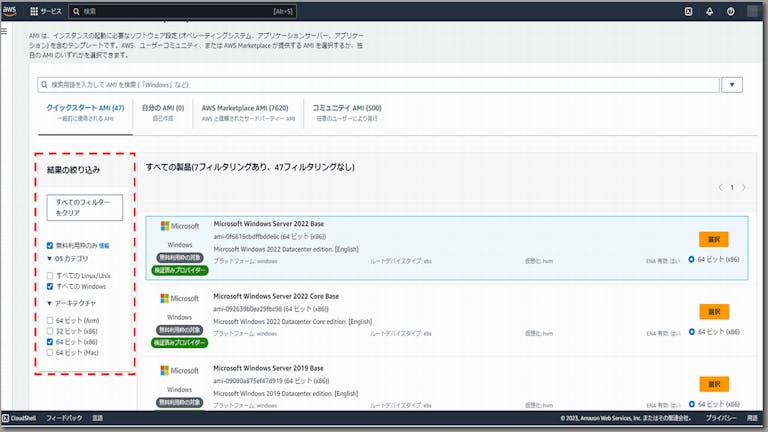The height and width of the screenshot is (432, 768).
Task: Open the privacy link in the footer
Action: (x=721, y=418)
